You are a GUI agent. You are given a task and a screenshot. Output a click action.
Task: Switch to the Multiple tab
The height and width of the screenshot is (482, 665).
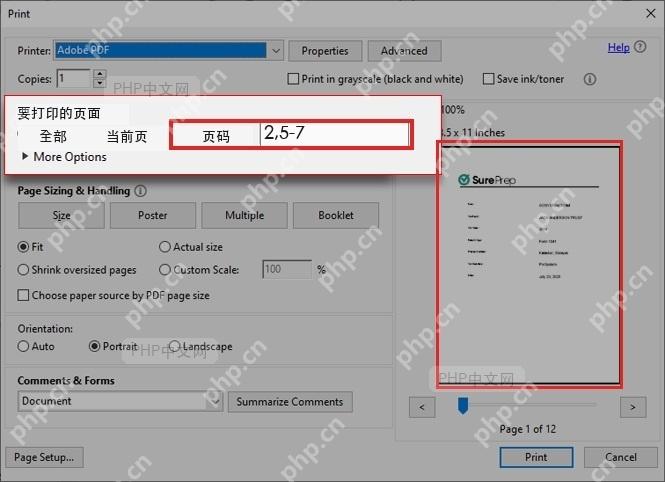(244, 215)
